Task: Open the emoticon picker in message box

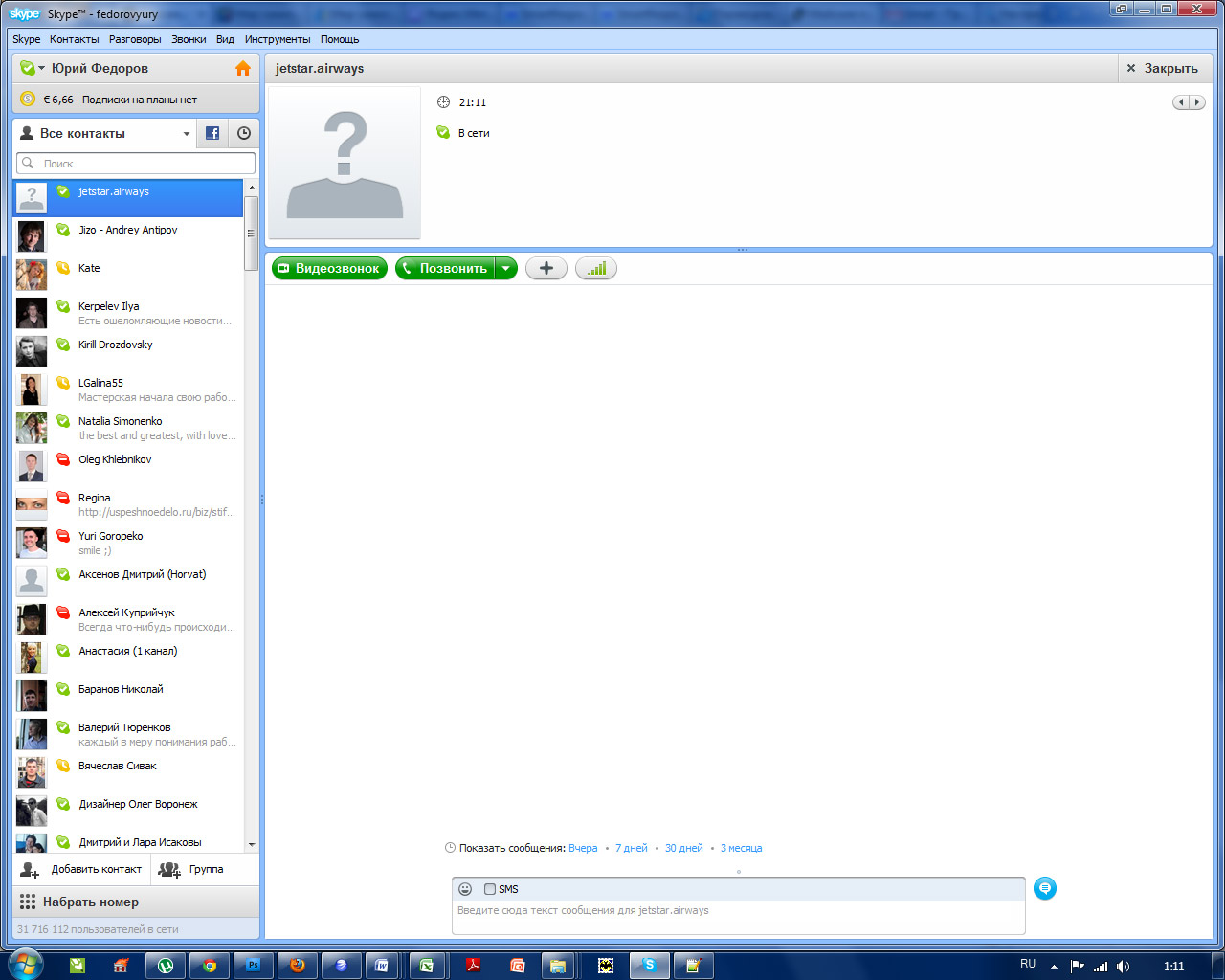Action: pyautogui.click(x=465, y=889)
